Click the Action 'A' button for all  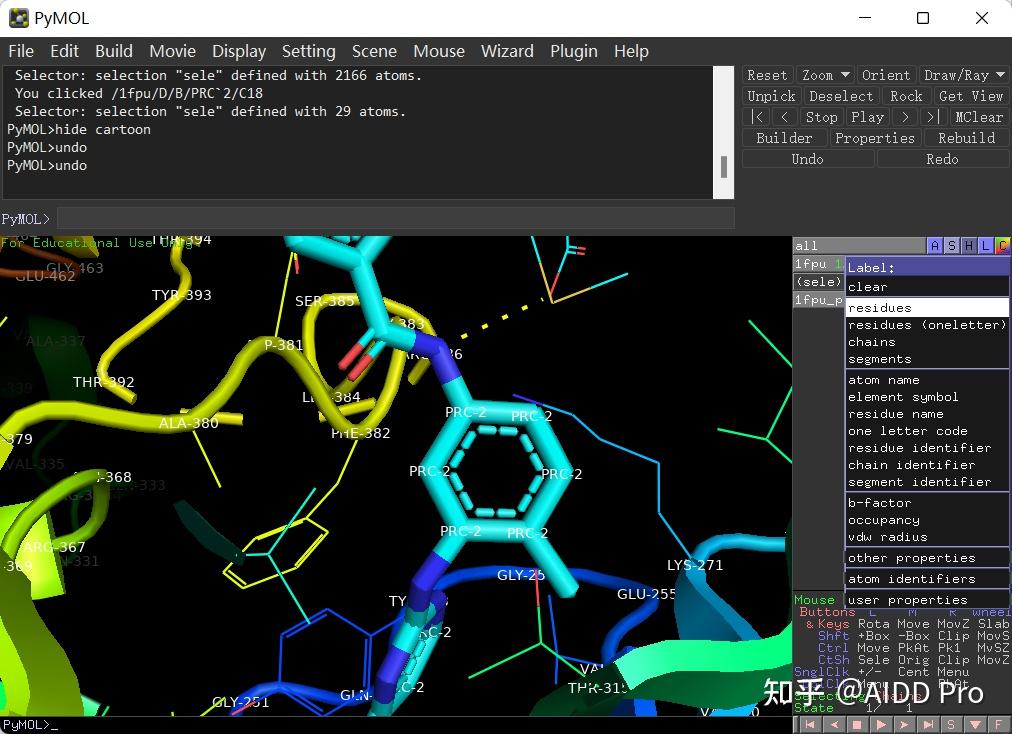pos(935,246)
